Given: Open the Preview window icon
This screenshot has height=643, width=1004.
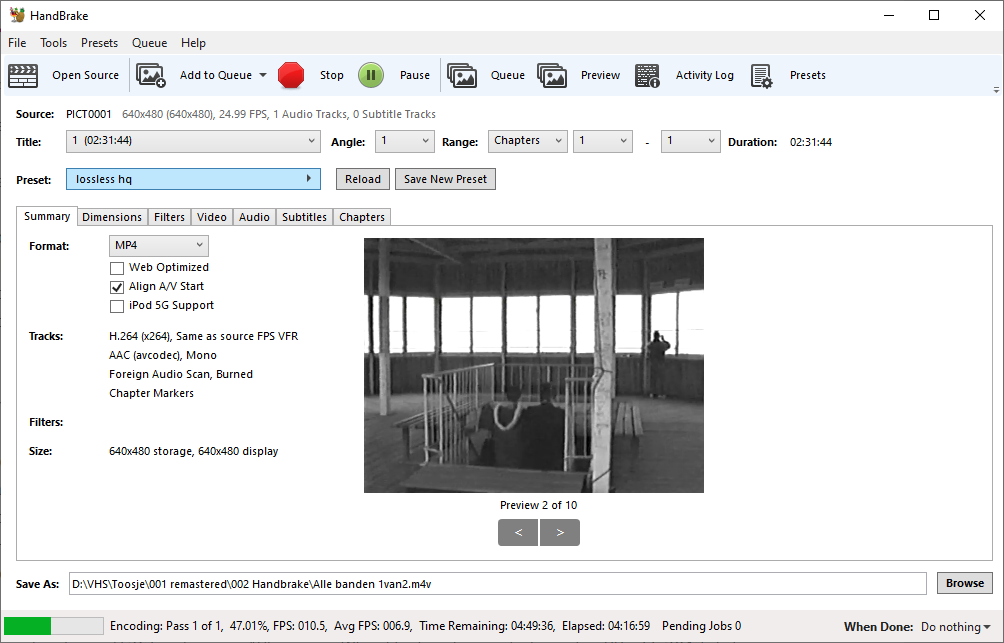Looking at the screenshot, I should (x=553, y=75).
